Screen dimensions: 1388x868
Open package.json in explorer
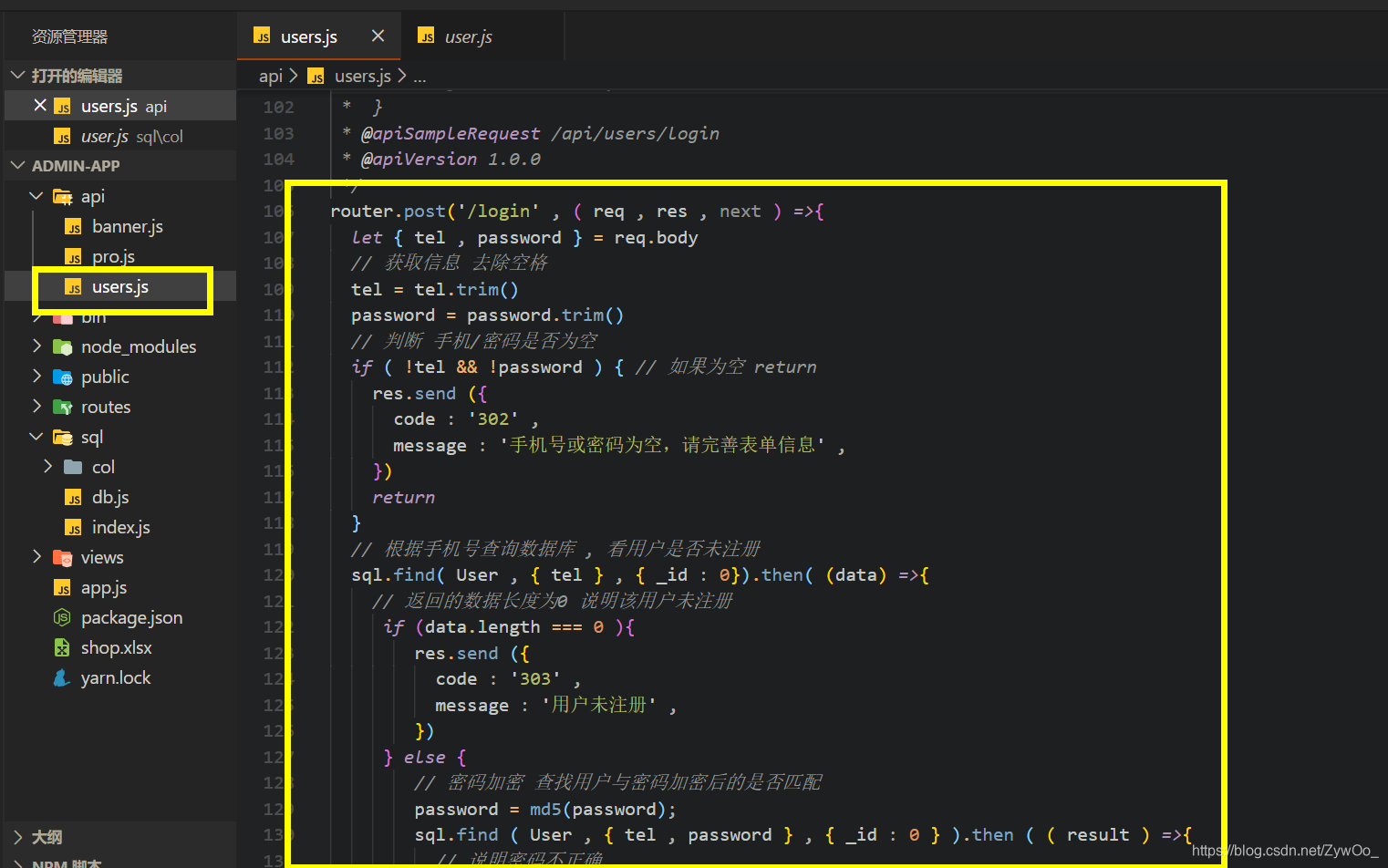pos(131,617)
